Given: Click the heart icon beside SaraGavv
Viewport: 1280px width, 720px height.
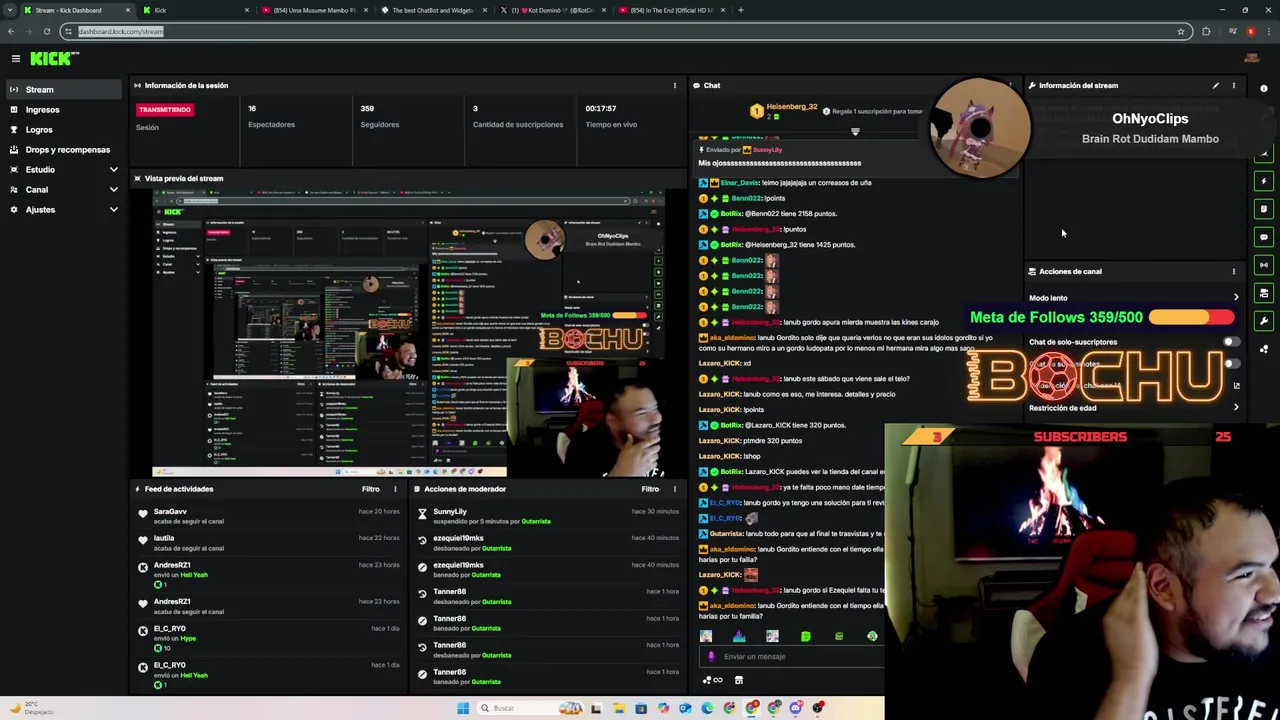Looking at the screenshot, I should point(143,514).
